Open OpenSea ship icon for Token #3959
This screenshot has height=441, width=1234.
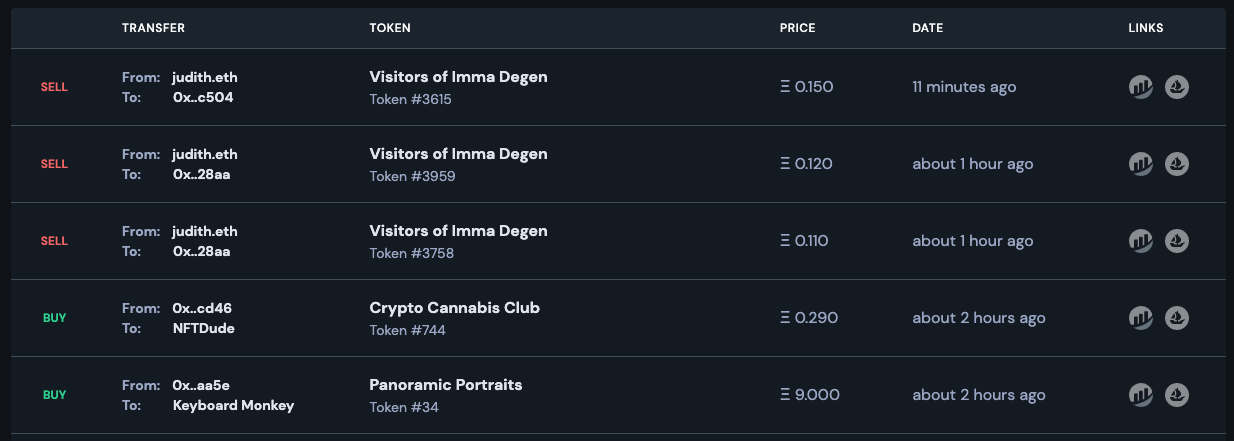pyautogui.click(x=1177, y=164)
